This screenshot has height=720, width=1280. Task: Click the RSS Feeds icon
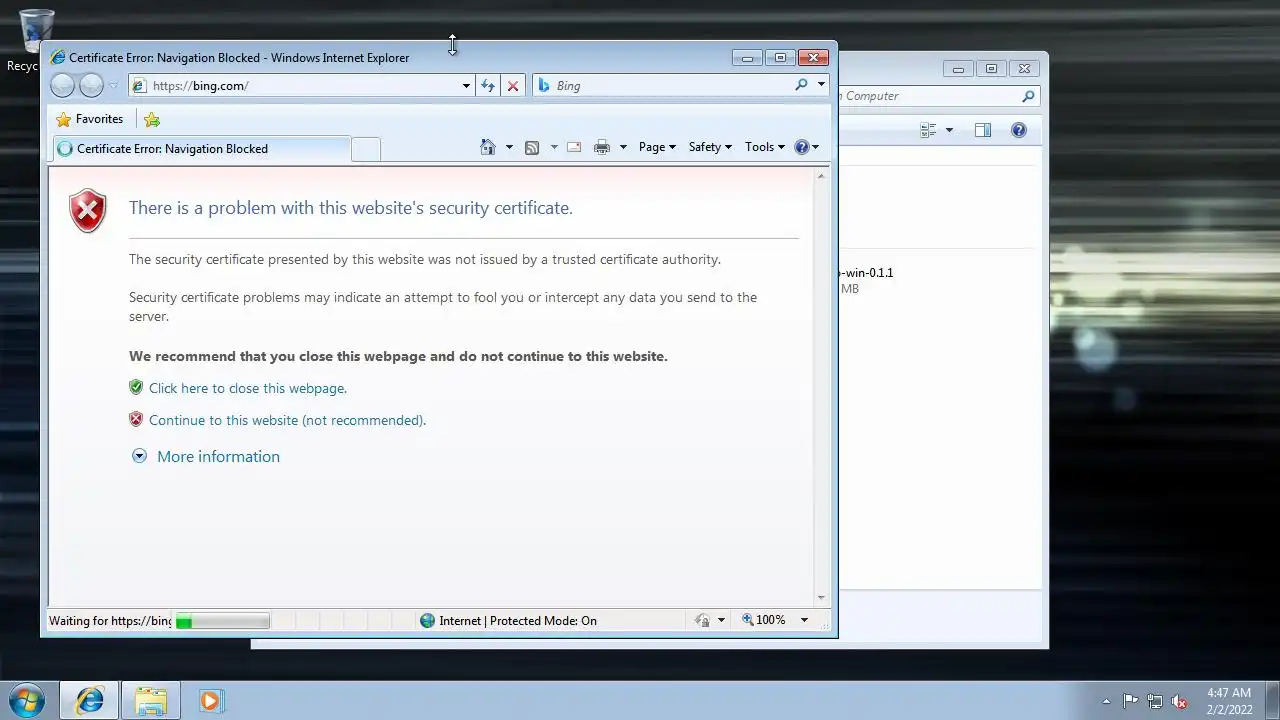[x=532, y=148]
